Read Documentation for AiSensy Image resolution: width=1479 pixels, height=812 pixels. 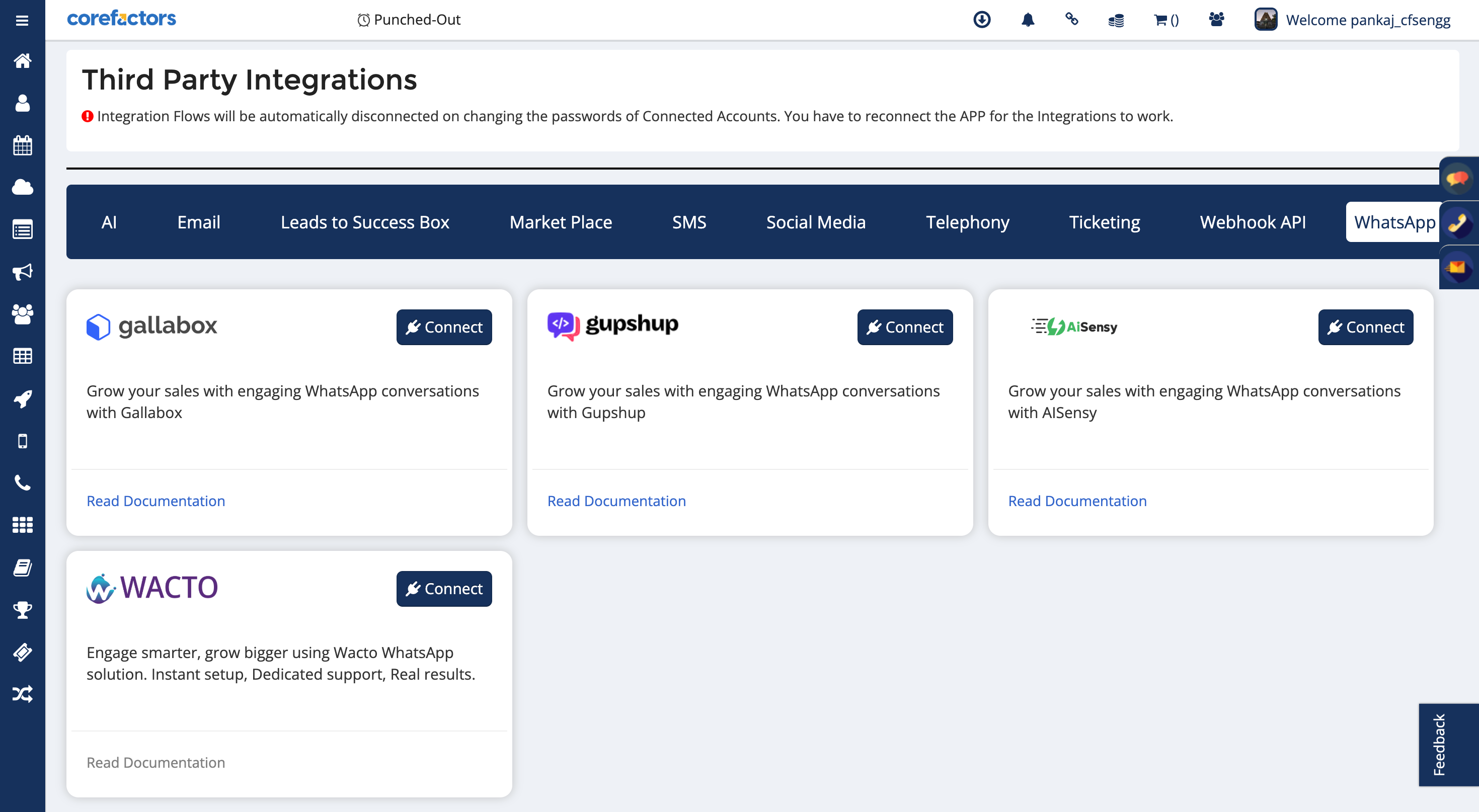click(x=1077, y=501)
